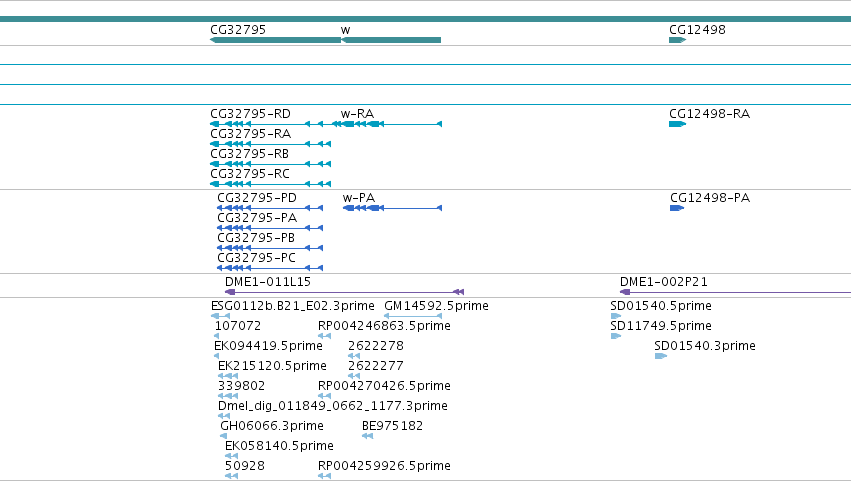
Task: Click the CG32795-PA protein label
Action: [x=257, y=218]
